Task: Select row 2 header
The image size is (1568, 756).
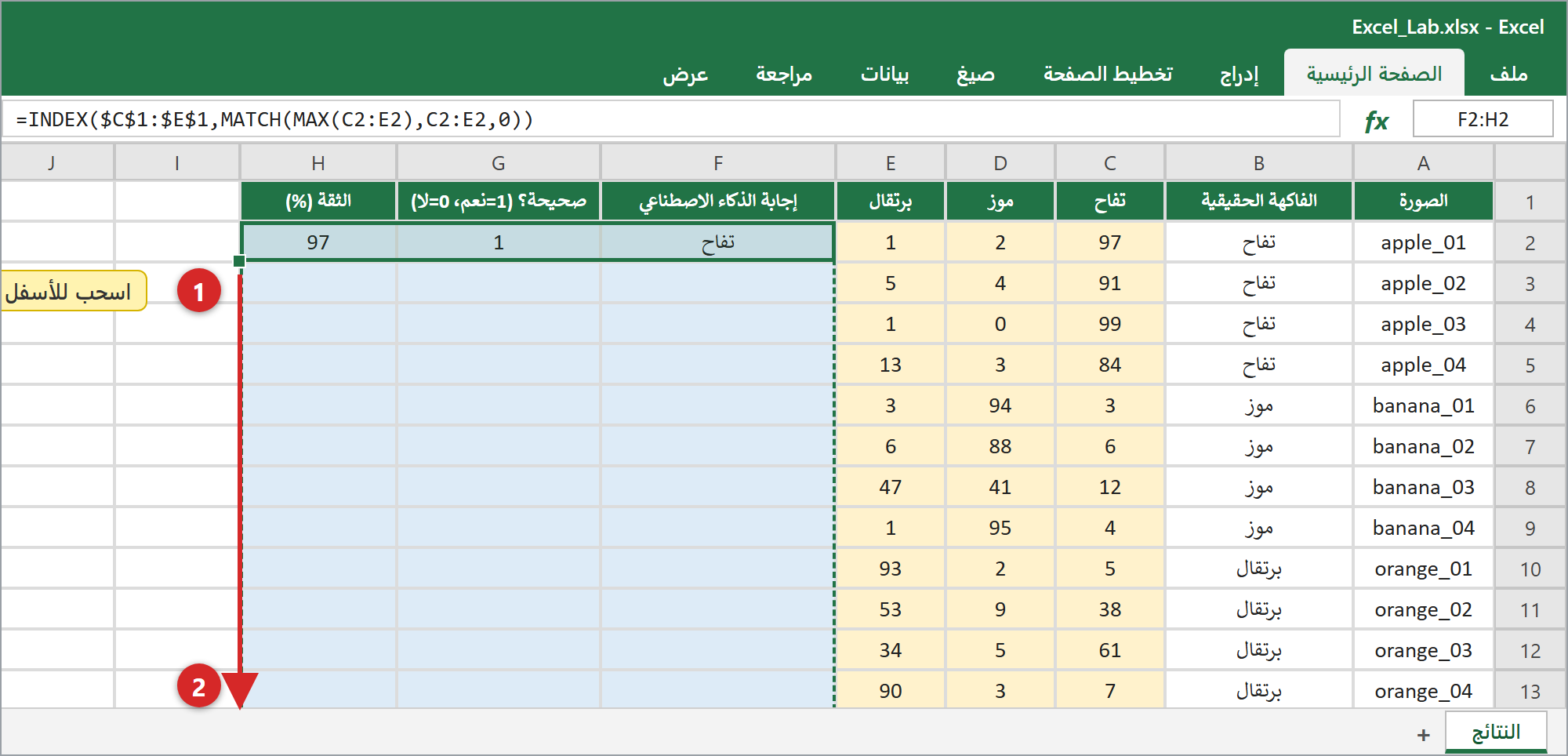Action: point(1530,242)
